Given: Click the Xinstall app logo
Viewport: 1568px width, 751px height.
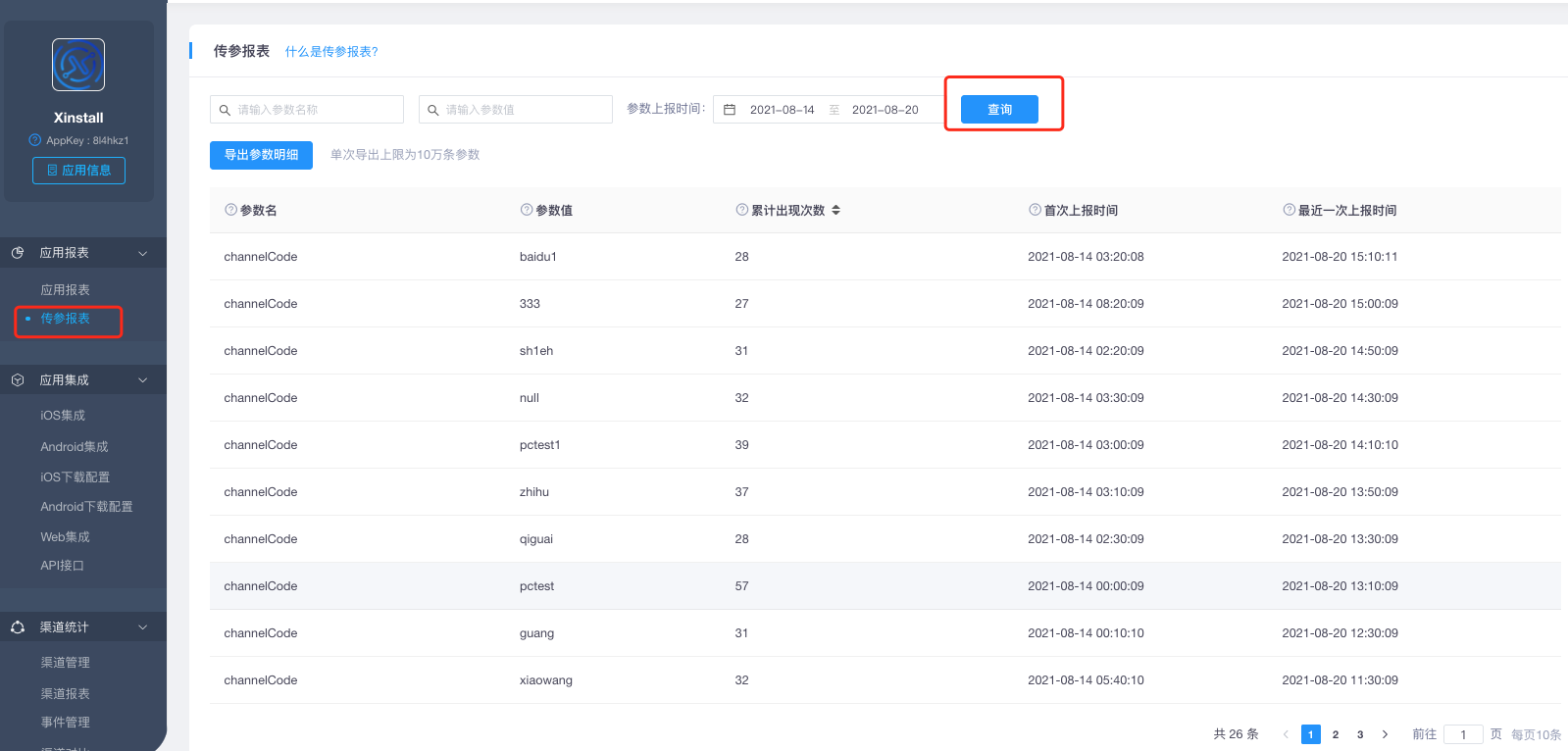Looking at the screenshot, I should tap(78, 65).
